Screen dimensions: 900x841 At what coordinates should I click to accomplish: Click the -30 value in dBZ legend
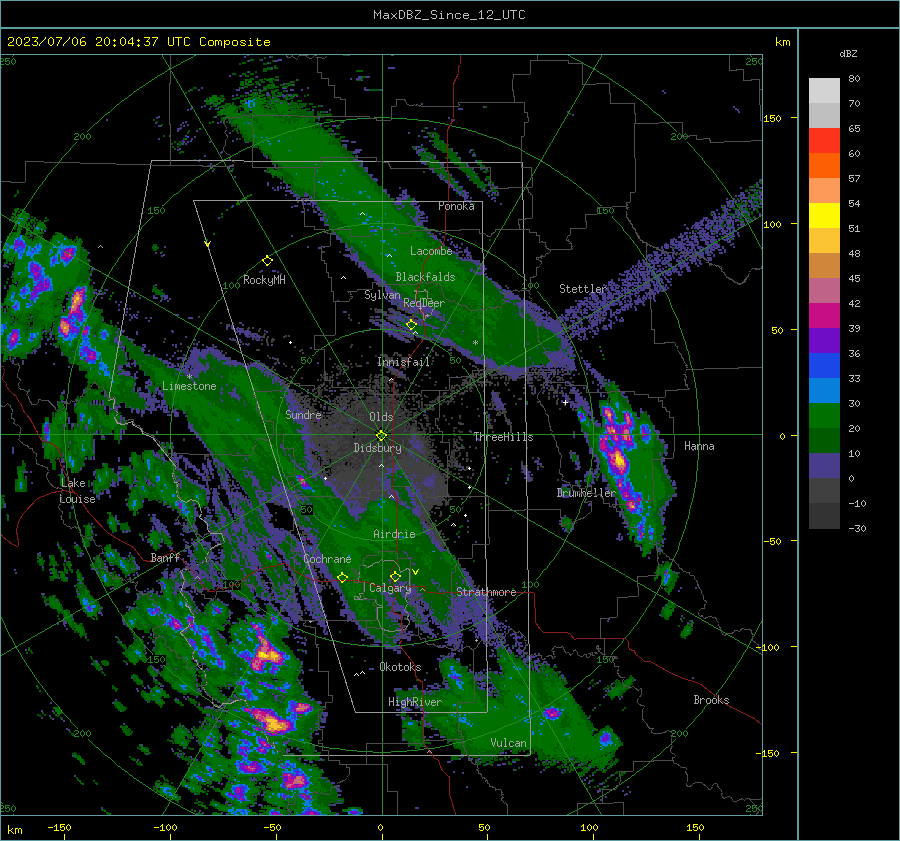[x=858, y=528]
